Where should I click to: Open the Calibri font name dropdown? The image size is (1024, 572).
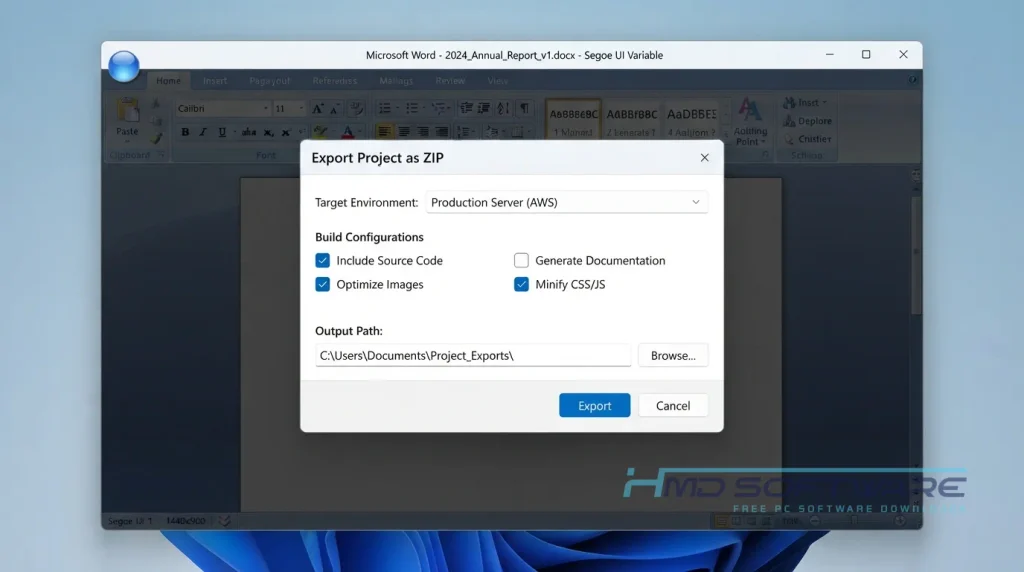pos(266,108)
